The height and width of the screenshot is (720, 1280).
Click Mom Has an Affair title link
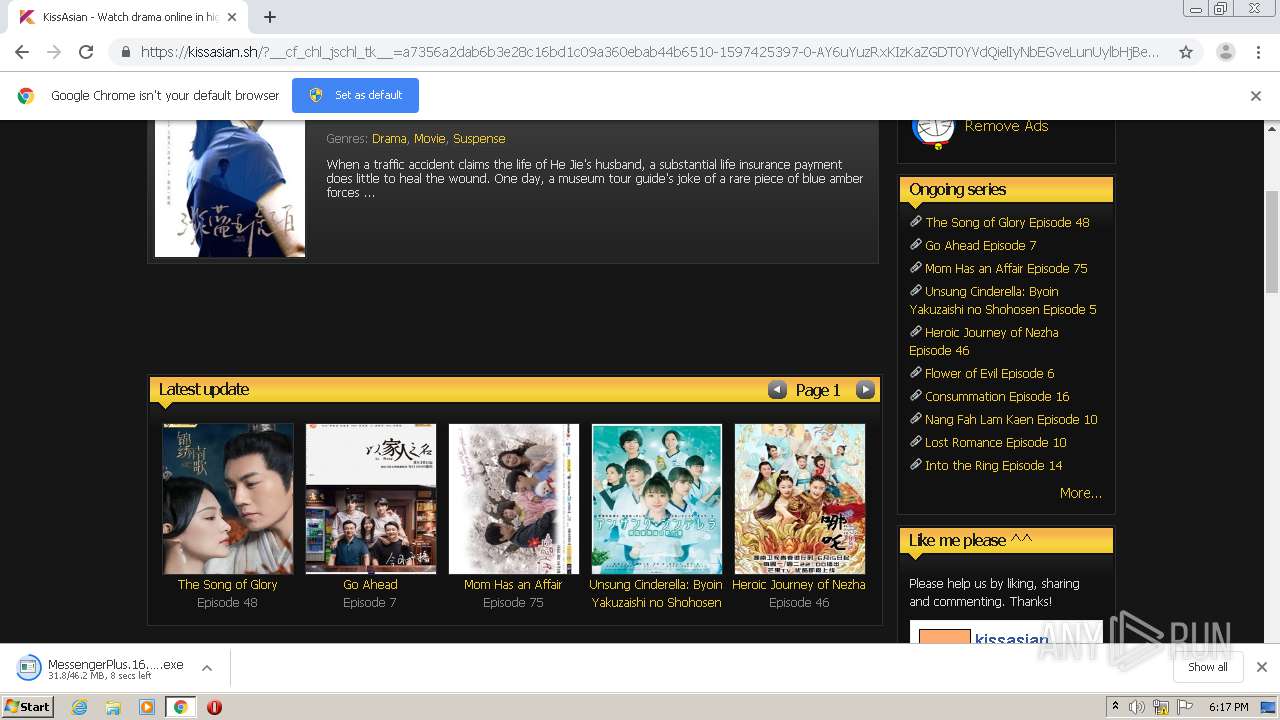click(513, 584)
